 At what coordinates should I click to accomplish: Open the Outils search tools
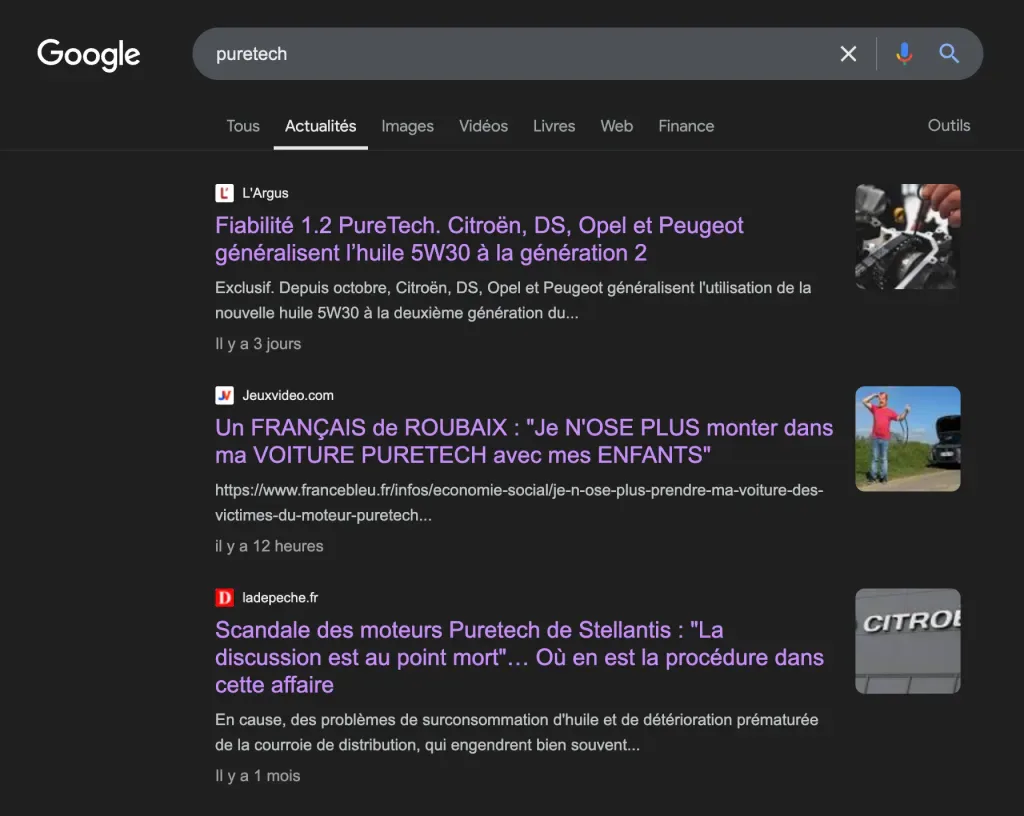click(949, 125)
